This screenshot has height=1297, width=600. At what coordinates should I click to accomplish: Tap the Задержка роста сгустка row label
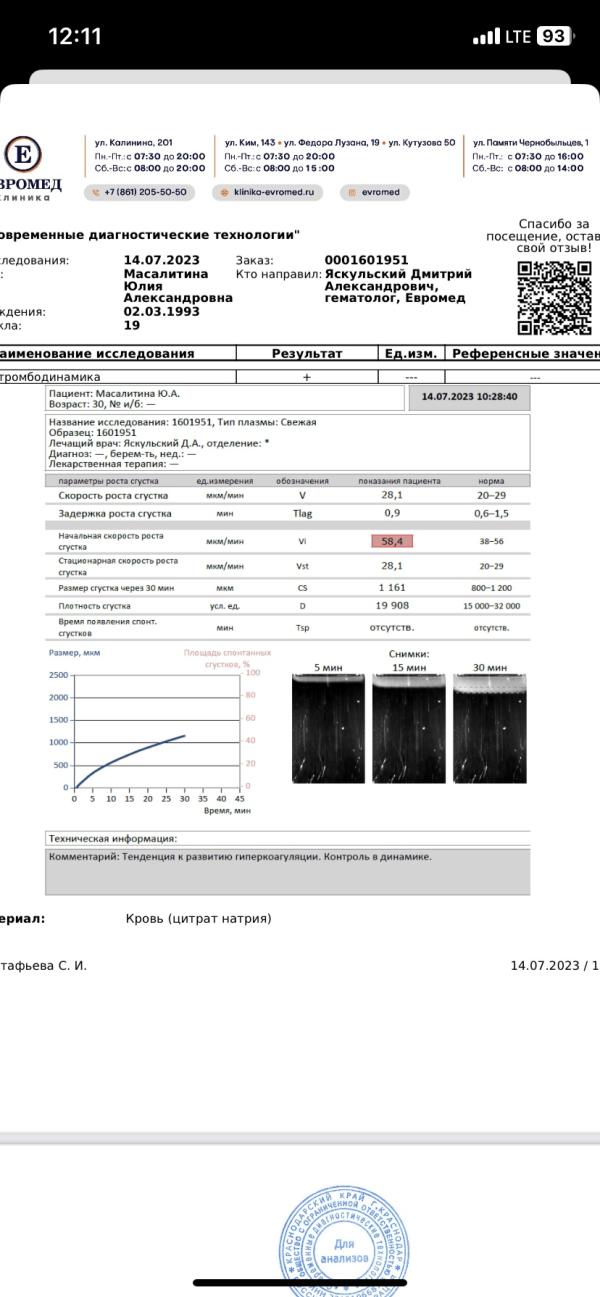[x=115, y=514]
